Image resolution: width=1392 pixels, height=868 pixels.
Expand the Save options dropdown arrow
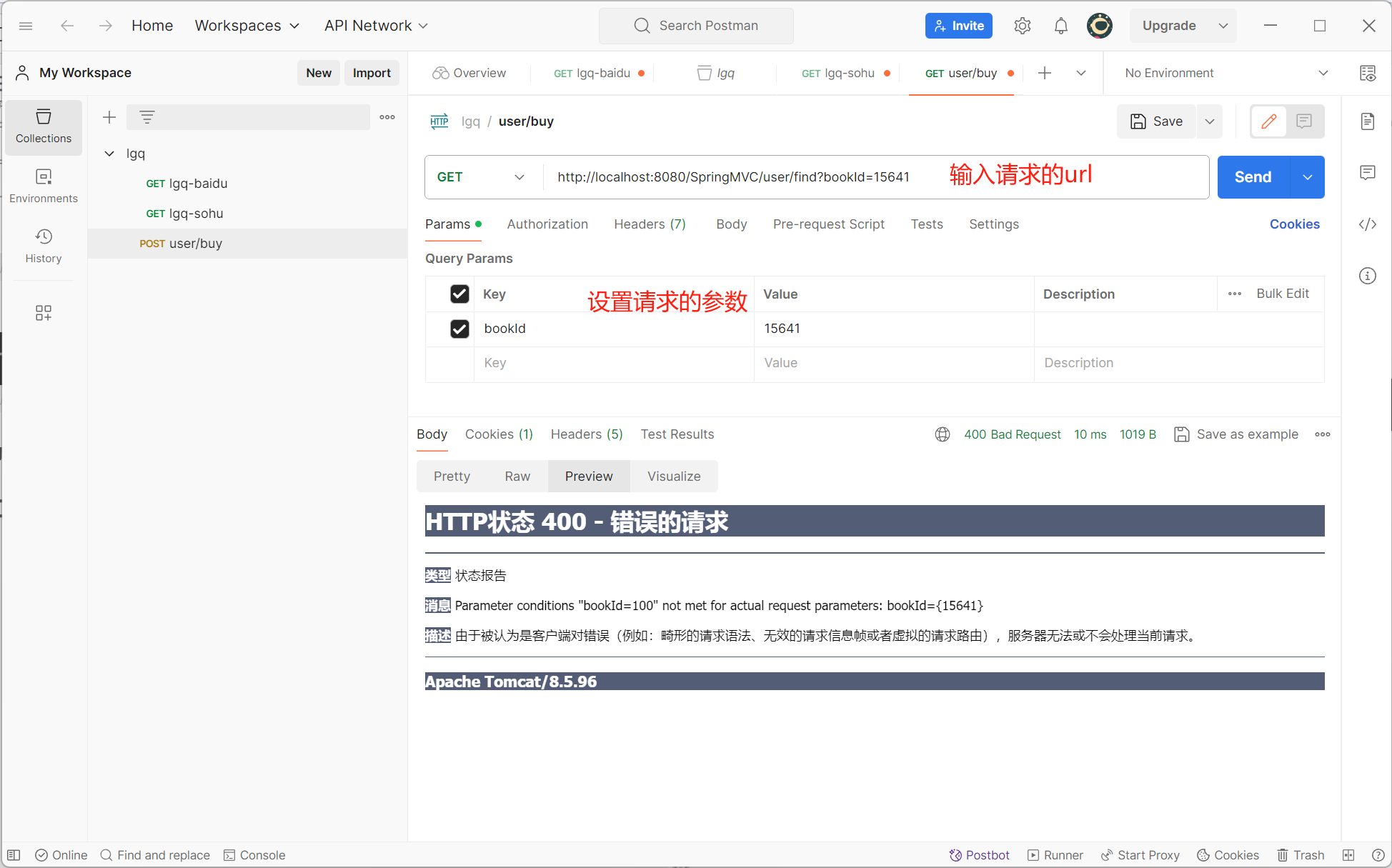[x=1210, y=121]
